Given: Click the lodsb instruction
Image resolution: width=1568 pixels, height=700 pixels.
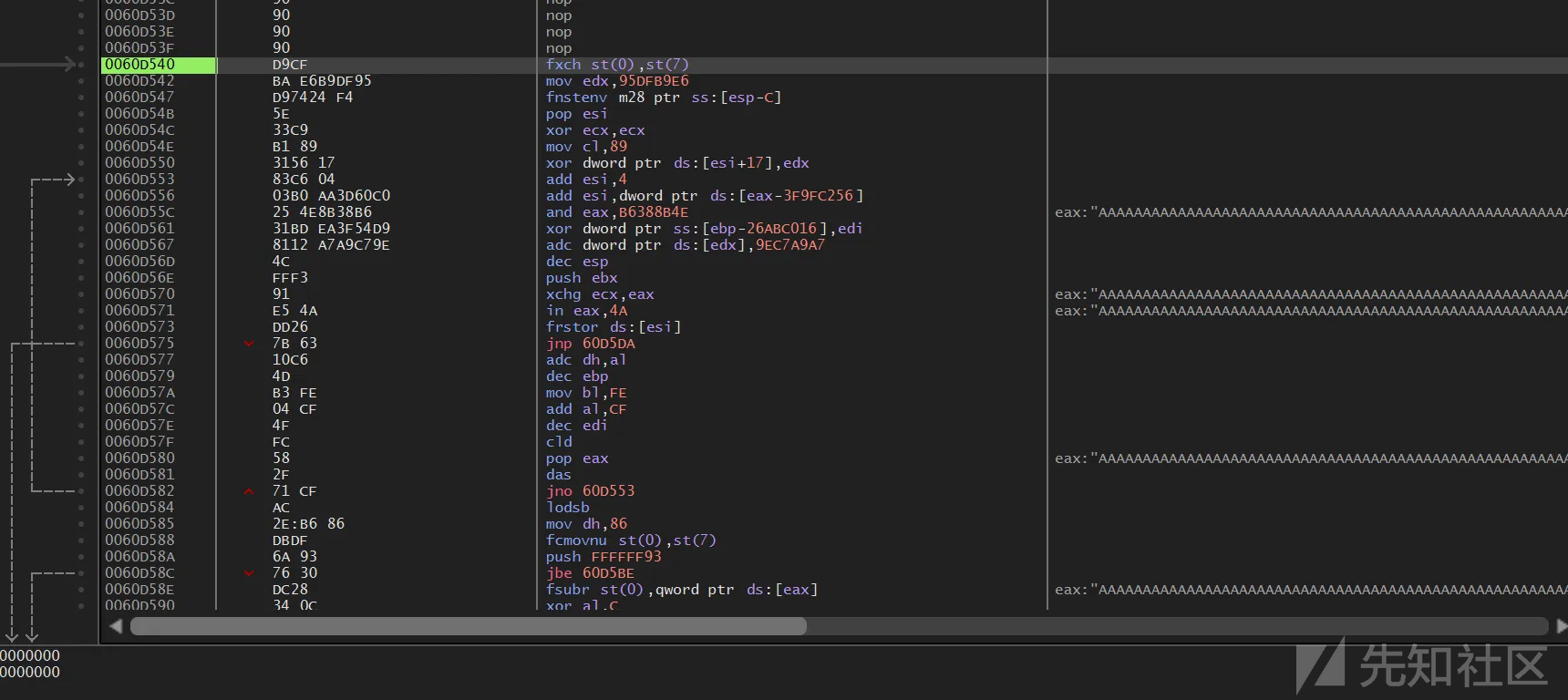Looking at the screenshot, I should coord(568,508).
